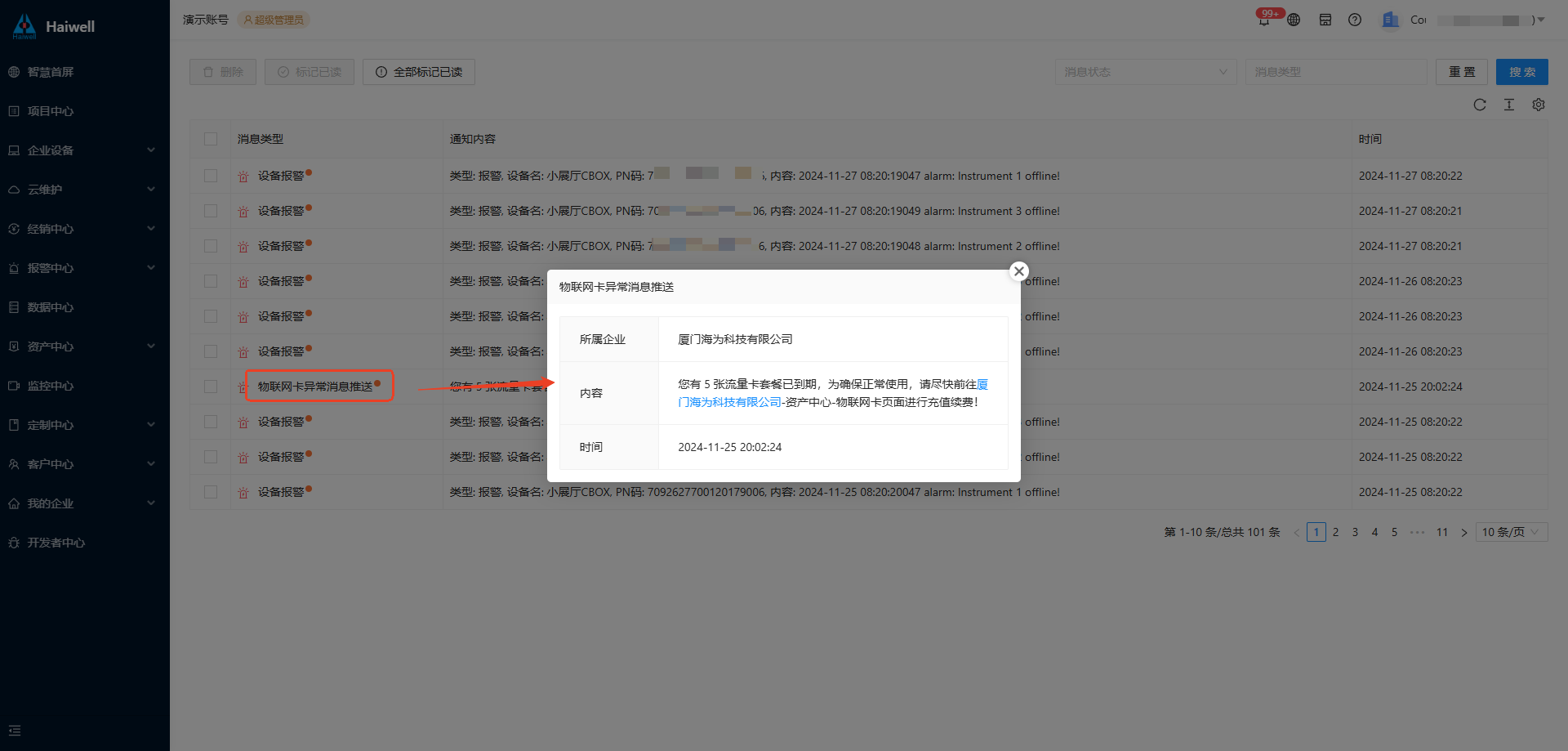Expand 经销中心 sidebar menu
The width and height of the screenshot is (1568, 751).
tap(85, 229)
